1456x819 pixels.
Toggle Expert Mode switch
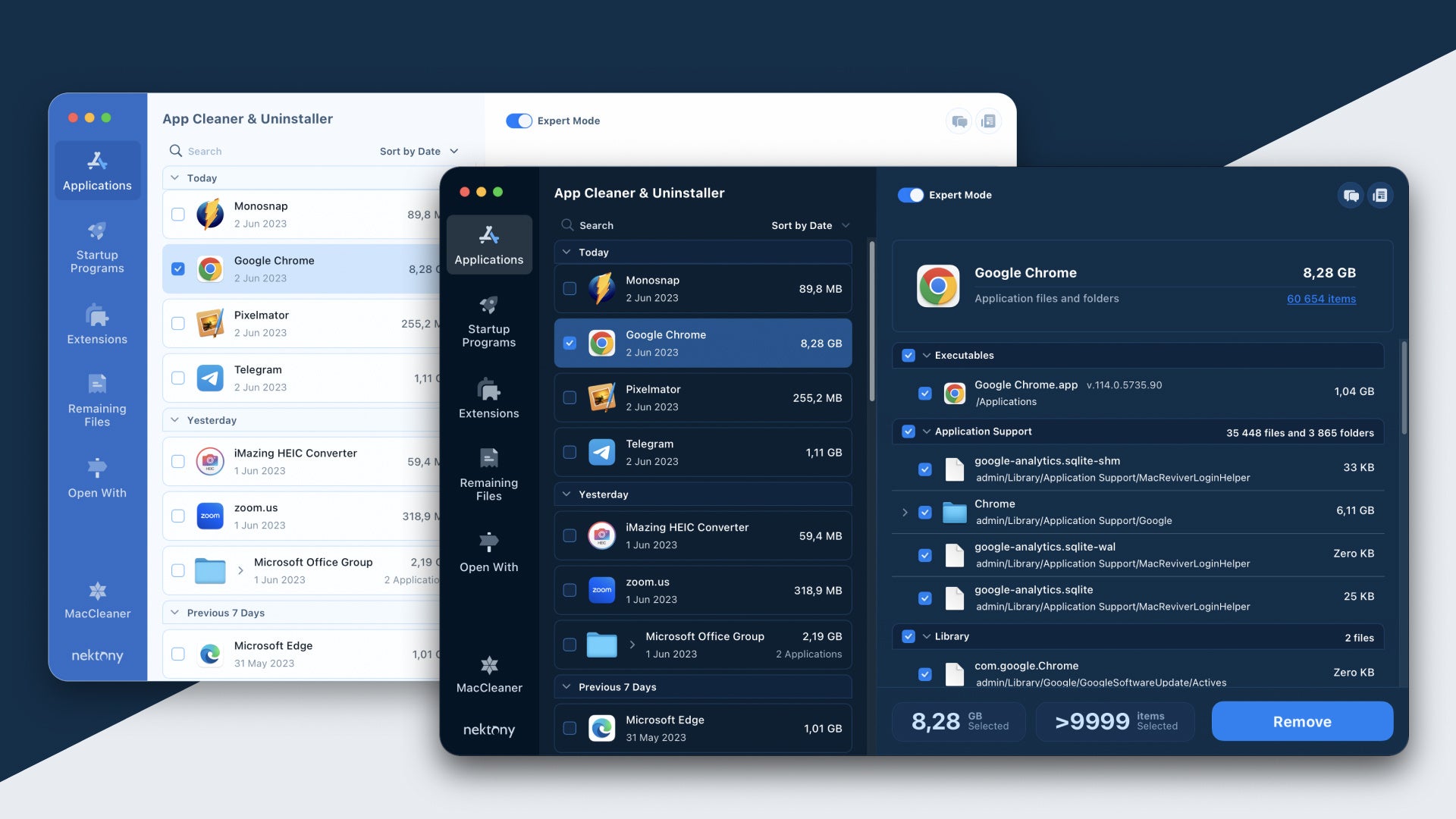click(x=909, y=194)
